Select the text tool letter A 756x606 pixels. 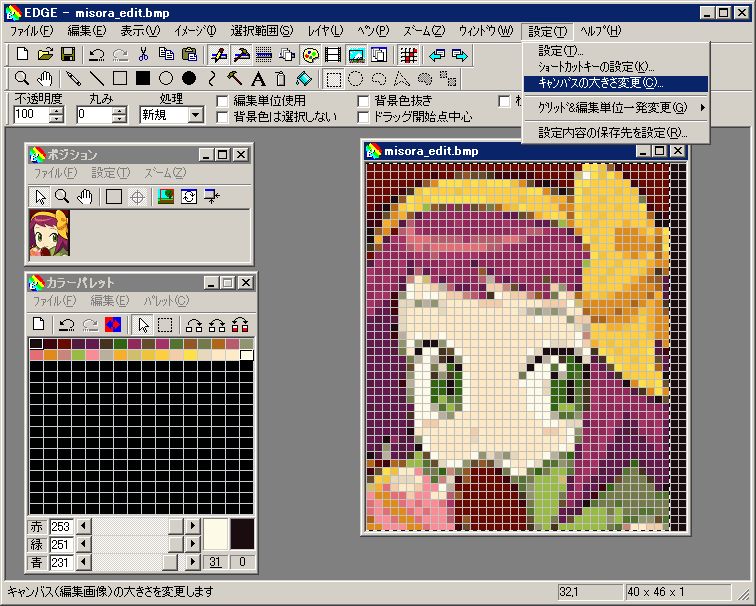tap(258, 78)
